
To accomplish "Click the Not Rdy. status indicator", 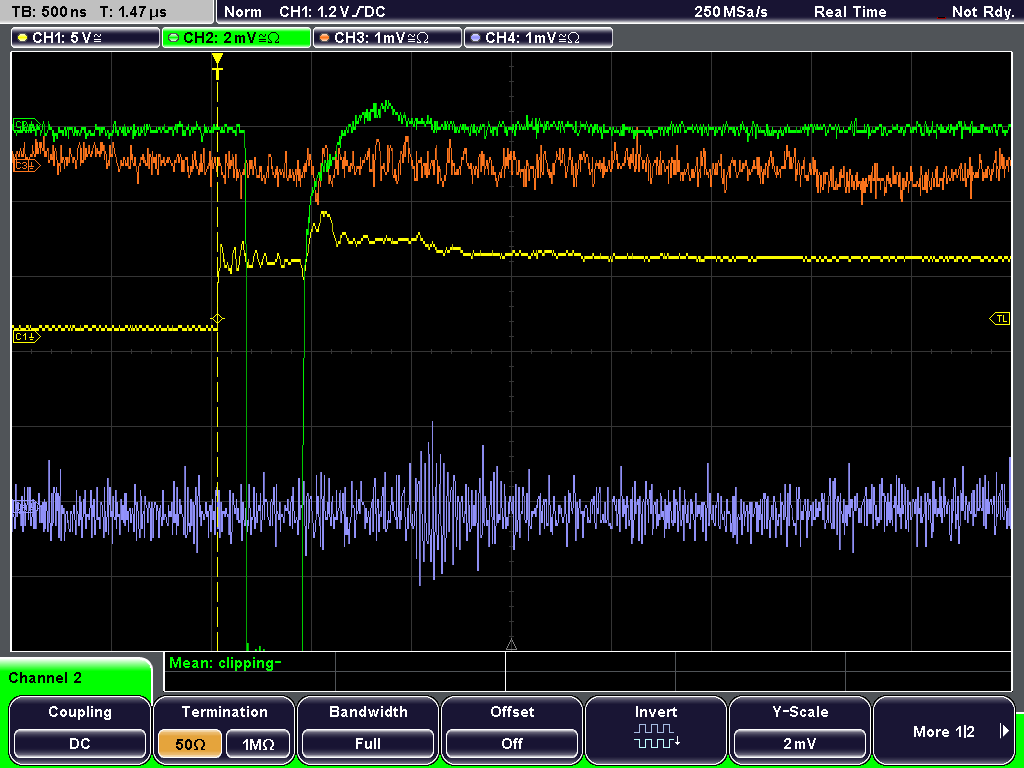I will 982,12.
